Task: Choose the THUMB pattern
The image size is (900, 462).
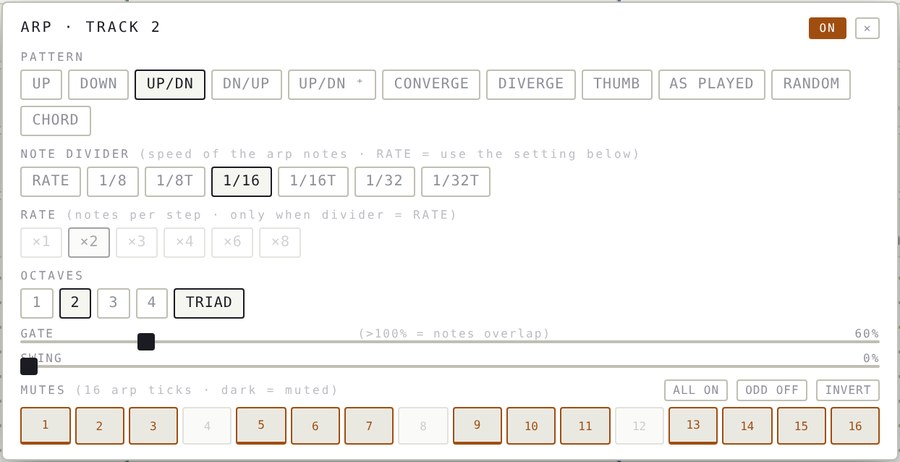Action: (x=616, y=84)
